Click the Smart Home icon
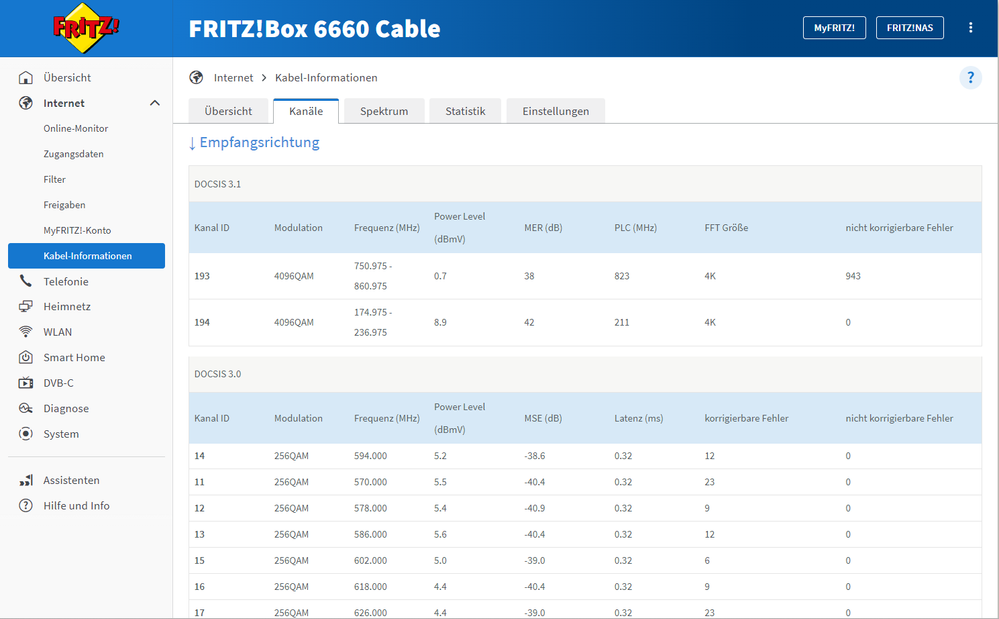 (x=26, y=358)
